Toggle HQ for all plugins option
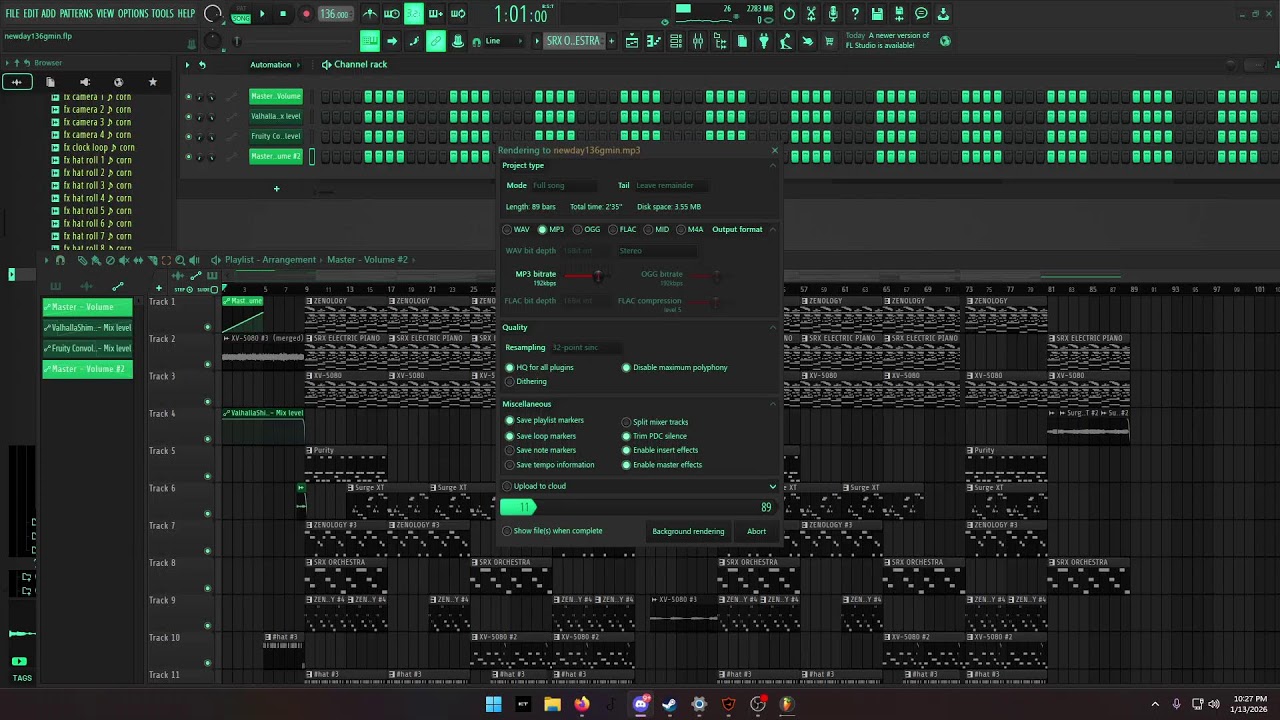This screenshot has height=720, width=1280. (x=539, y=367)
